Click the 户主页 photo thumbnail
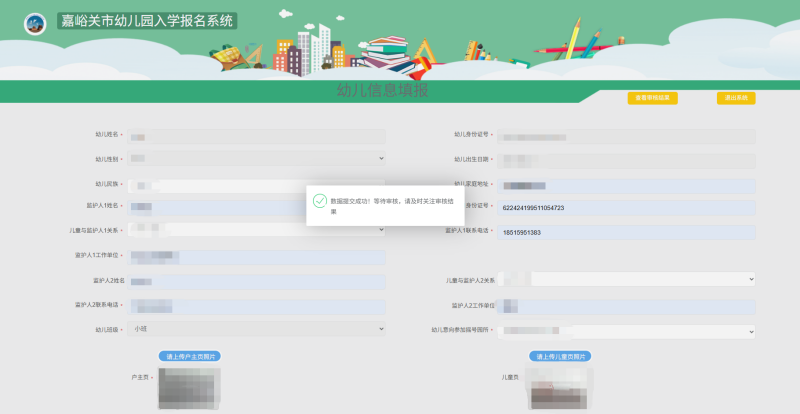Viewport: 800px width, 414px height. tap(189, 388)
